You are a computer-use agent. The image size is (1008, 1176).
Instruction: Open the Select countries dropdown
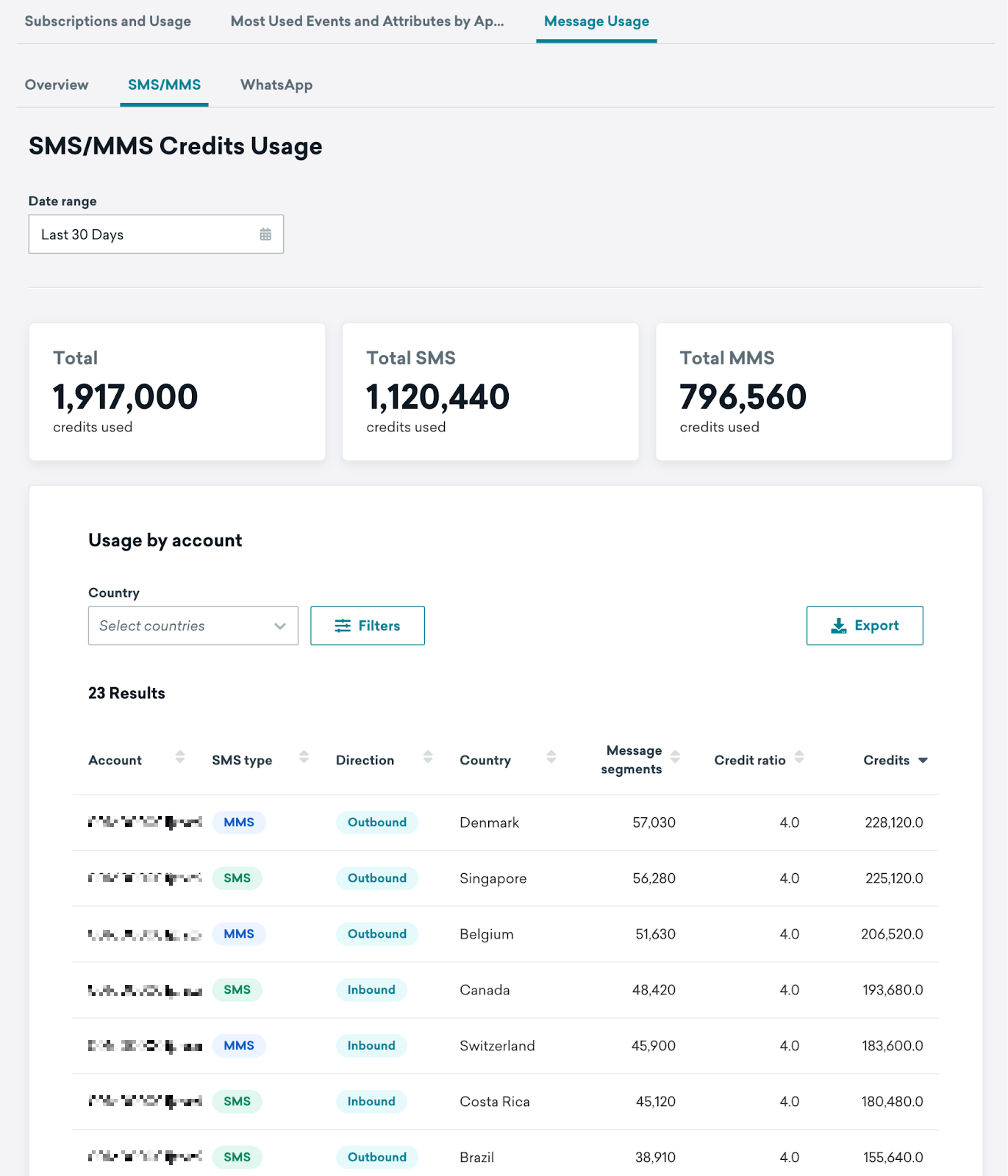193,625
